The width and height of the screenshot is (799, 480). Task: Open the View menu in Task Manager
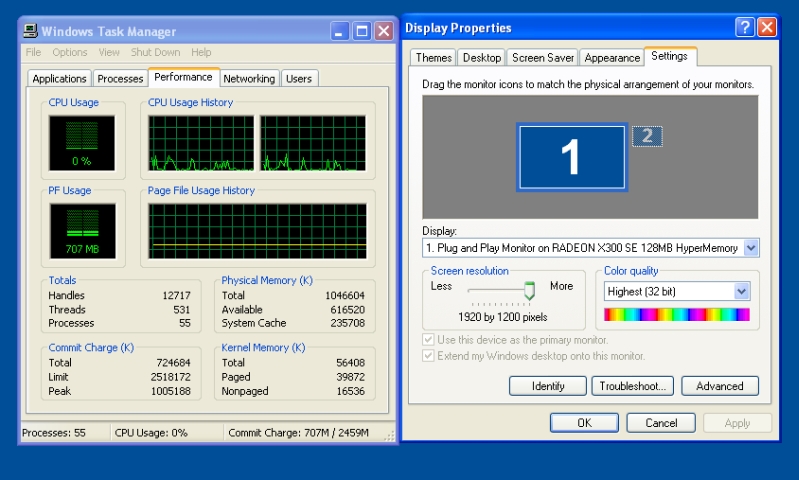(109, 52)
